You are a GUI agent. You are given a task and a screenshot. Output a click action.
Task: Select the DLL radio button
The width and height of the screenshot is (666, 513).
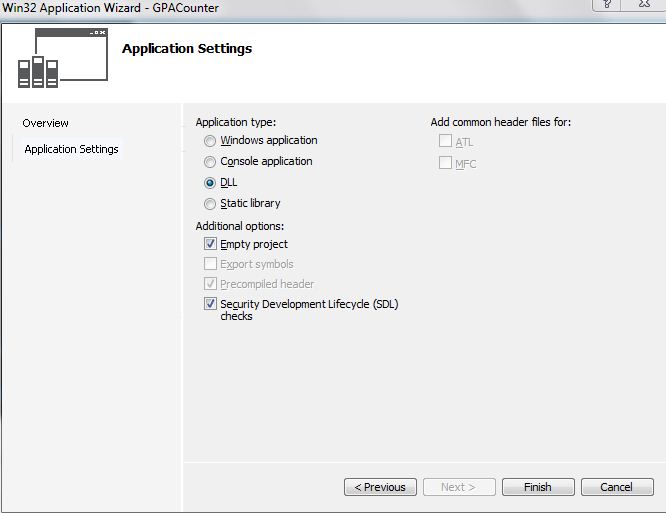pyautogui.click(x=210, y=183)
